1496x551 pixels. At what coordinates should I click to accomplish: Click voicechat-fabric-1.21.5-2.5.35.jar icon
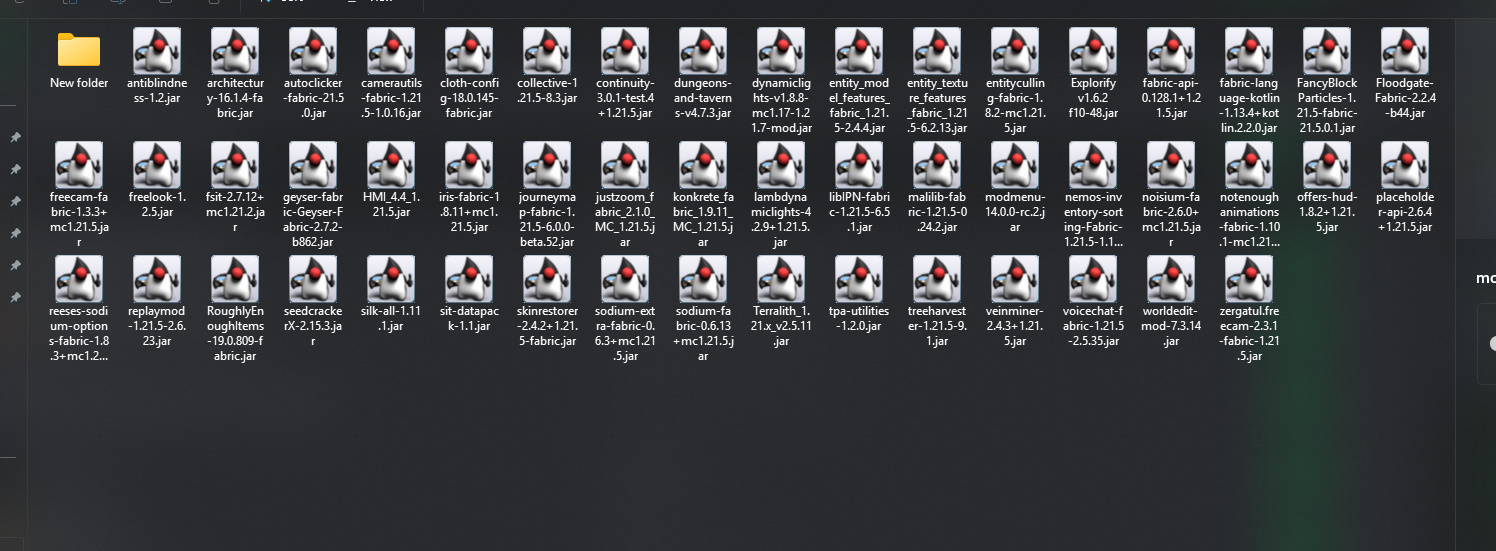point(1093,279)
